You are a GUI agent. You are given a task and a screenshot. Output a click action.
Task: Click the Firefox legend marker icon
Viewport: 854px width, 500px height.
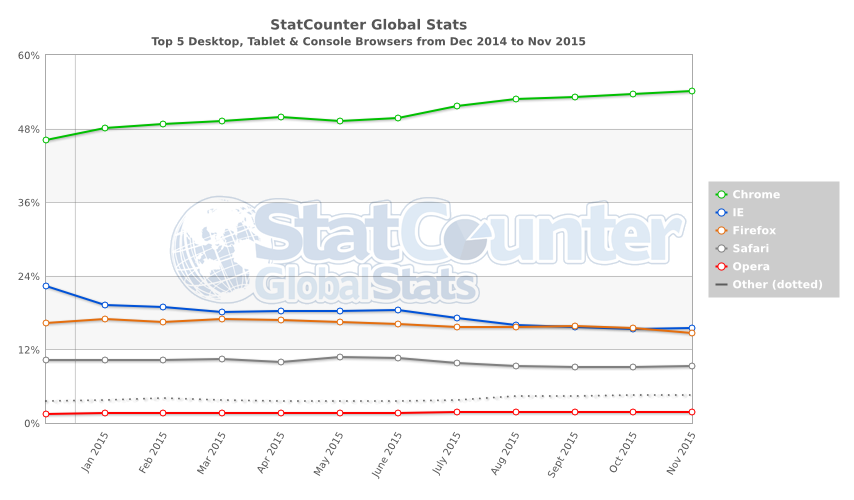click(x=721, y=231)
